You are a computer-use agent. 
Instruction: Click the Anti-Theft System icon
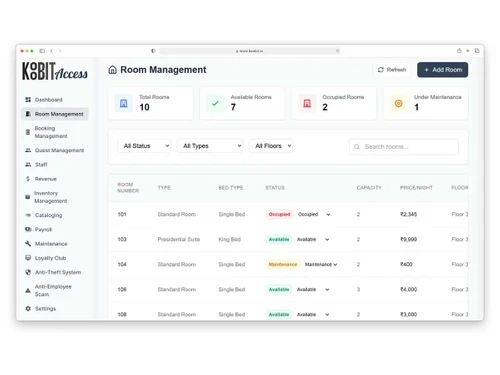[x=28, y=272]
